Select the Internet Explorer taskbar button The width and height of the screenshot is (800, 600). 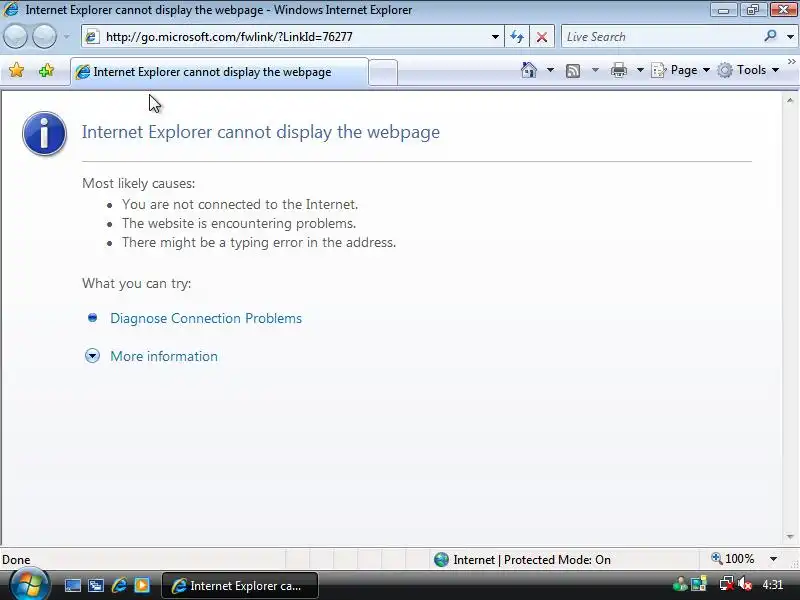[x=240, y=586]
